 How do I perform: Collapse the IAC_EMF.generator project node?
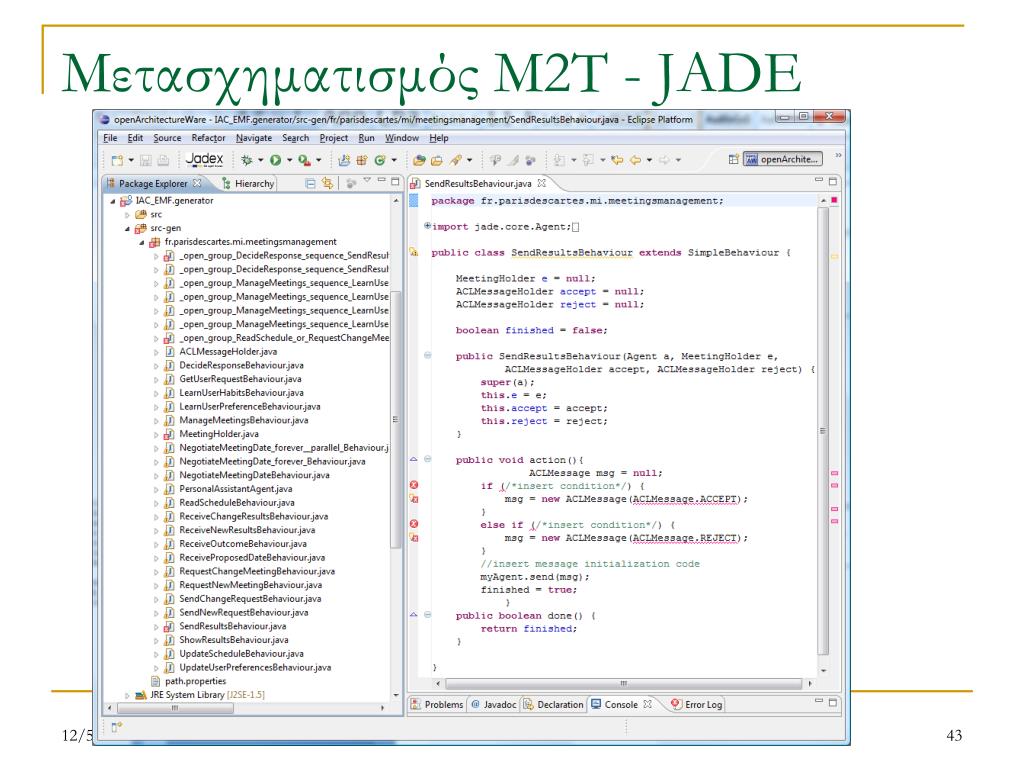pos(113,201)
